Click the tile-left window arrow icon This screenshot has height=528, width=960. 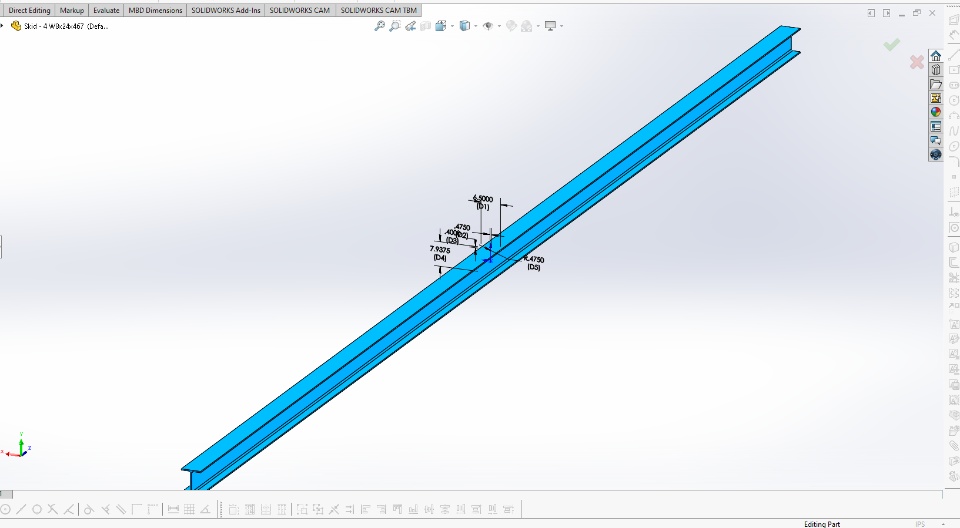coord(871,13)
